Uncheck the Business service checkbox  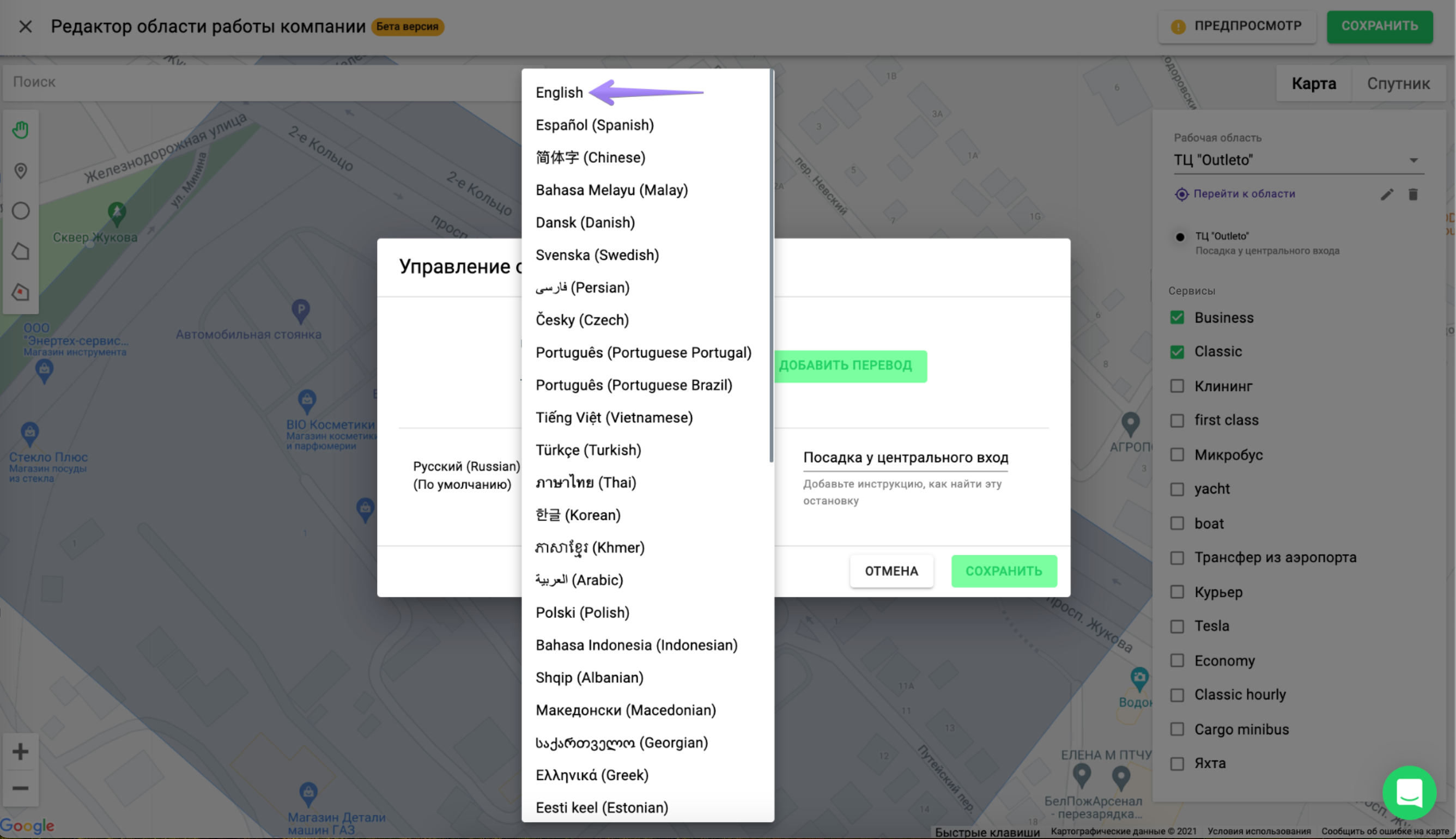pyautogui.click(x=1177, y=318)
